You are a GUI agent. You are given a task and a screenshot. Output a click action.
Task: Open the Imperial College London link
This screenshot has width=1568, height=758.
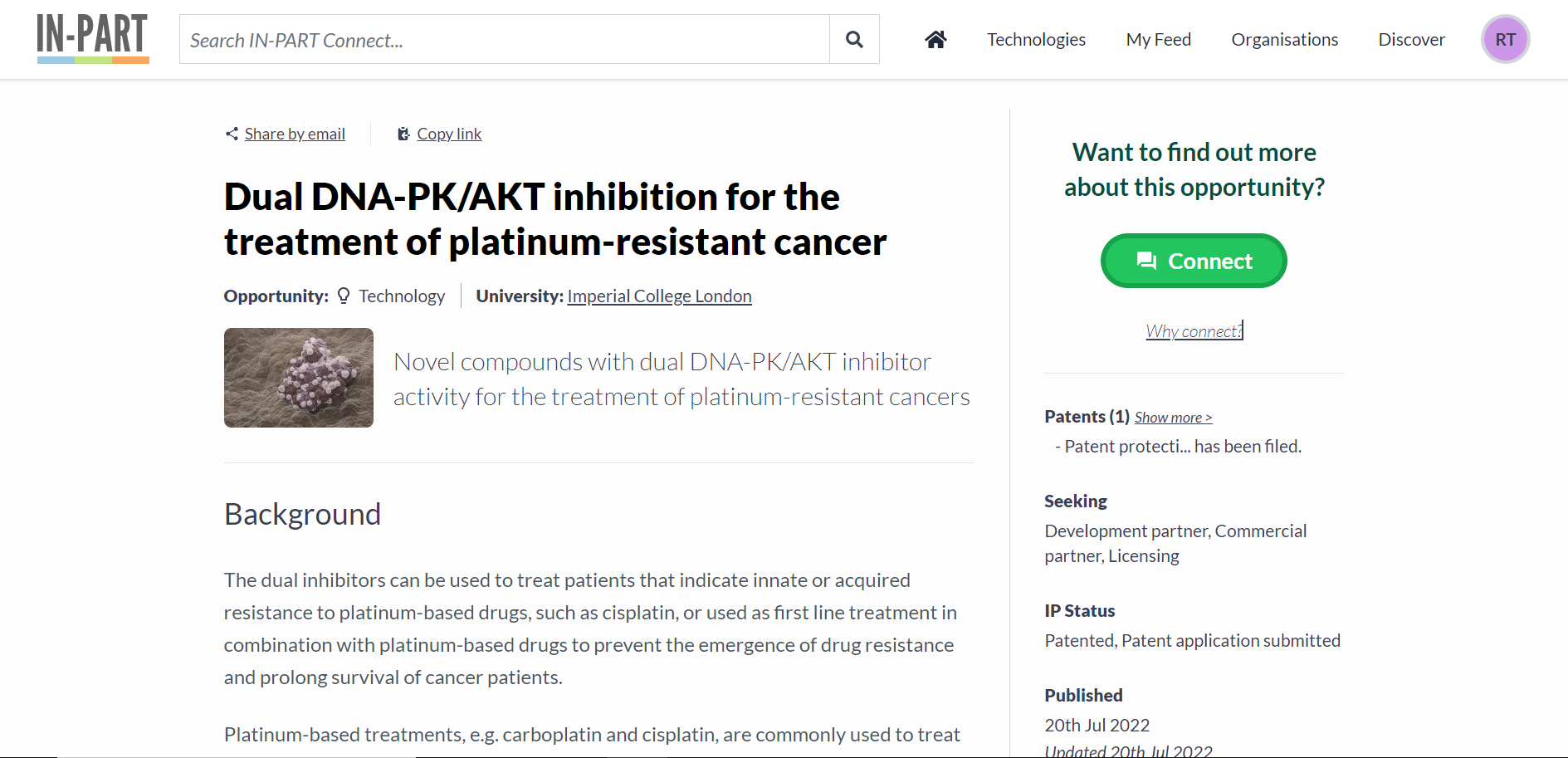(659, 296)
